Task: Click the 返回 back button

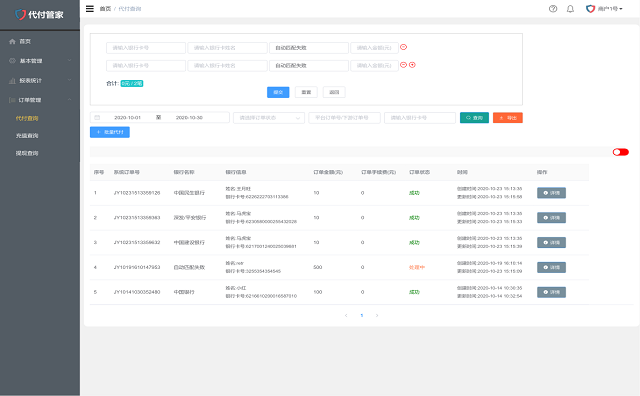Action: coord(334,92)
